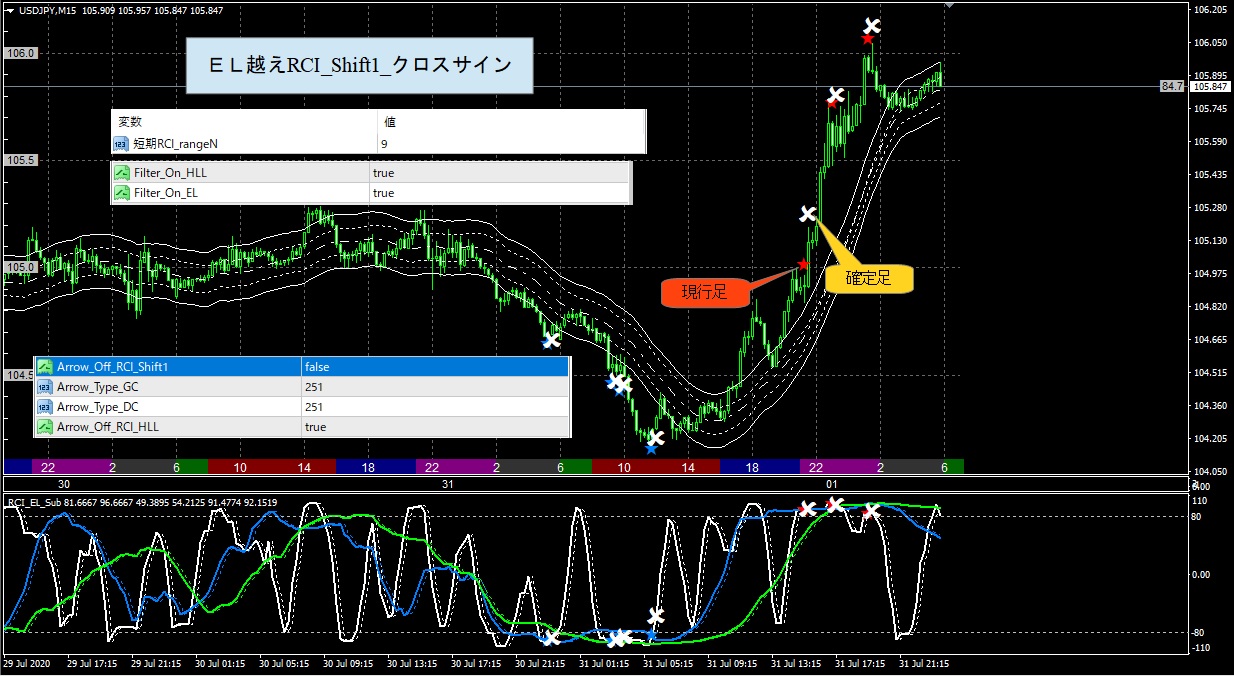Edit the 251 value of Arrow_Type_DC
The width and height of the screenshot is (1234, 676).
coord(314,407)
